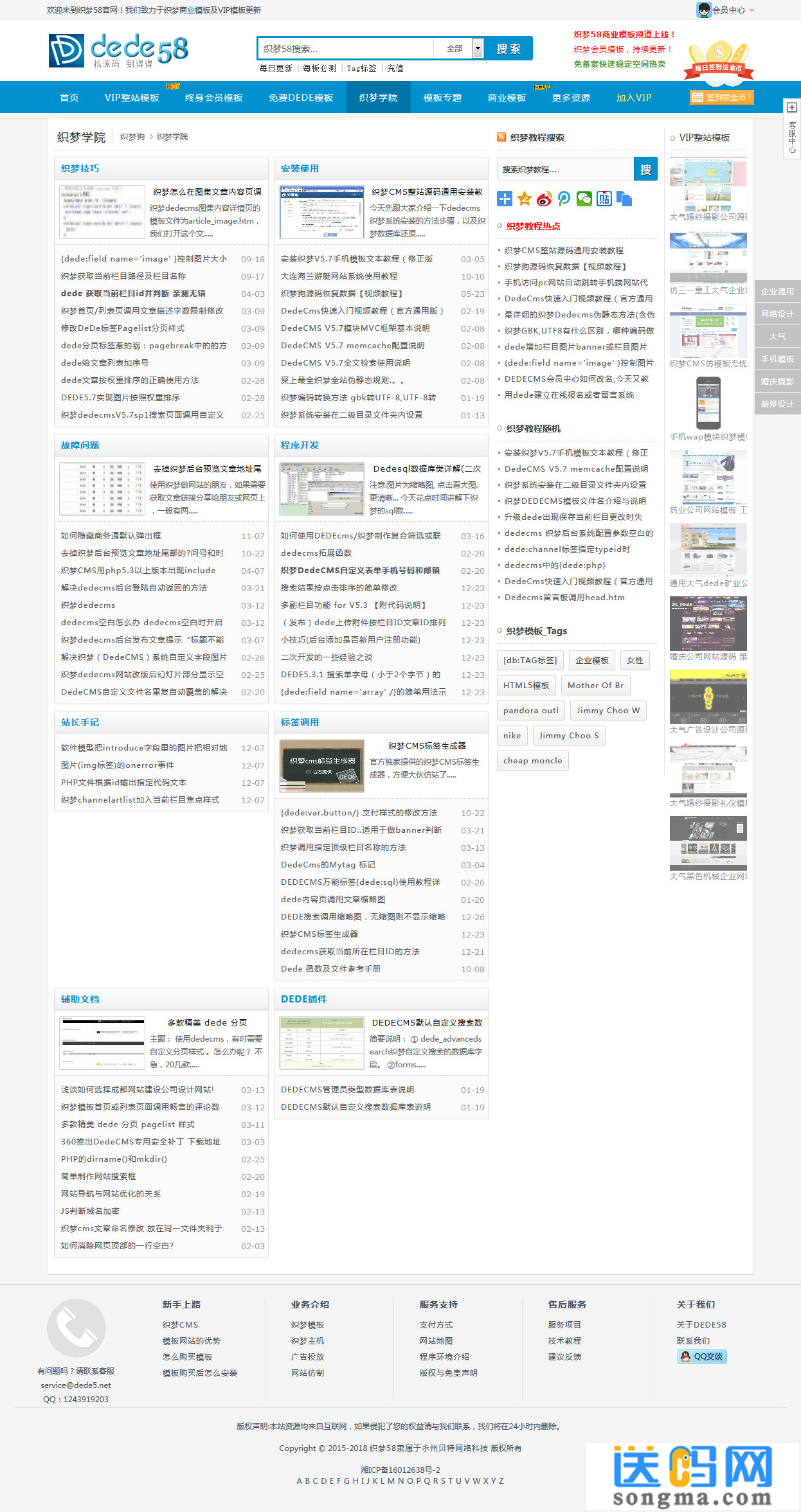Open the 手机wap模块 phone thumbnail
This screenshot has width=801, height=1512.
708,403
